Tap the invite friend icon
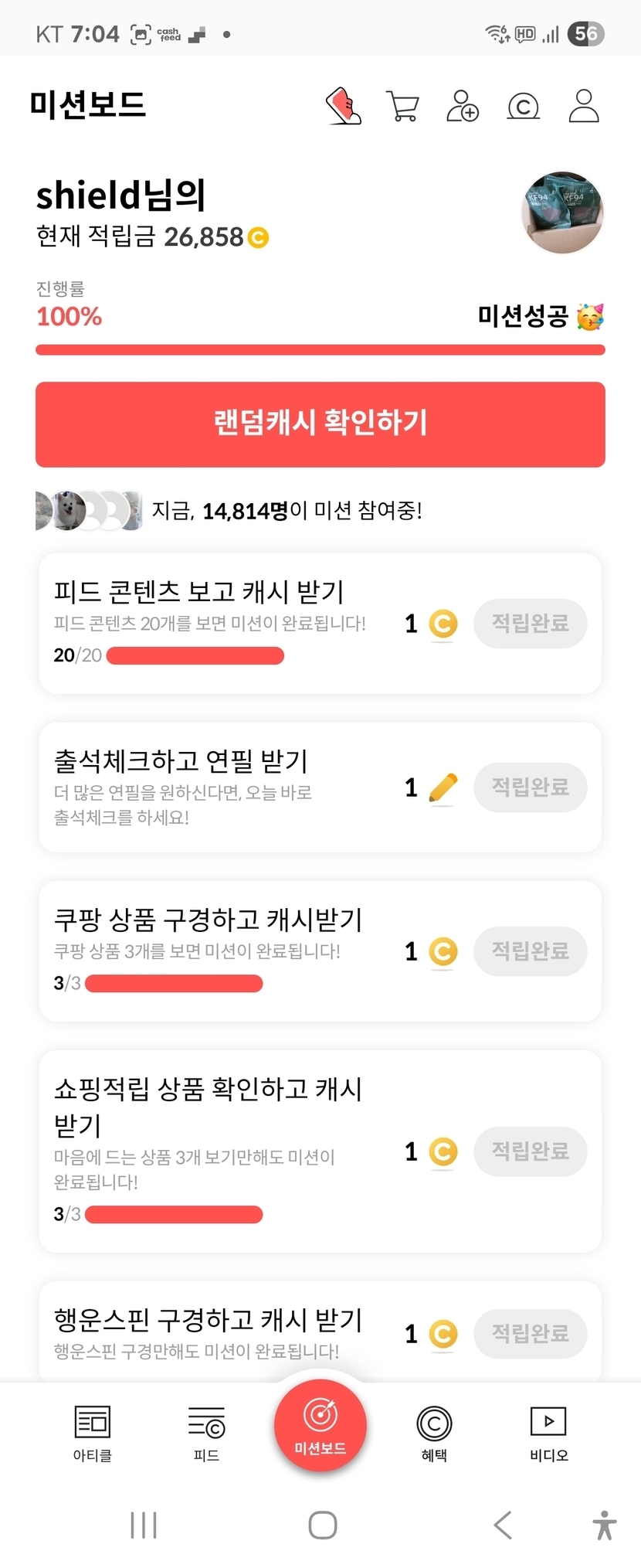 click(463, 106)
